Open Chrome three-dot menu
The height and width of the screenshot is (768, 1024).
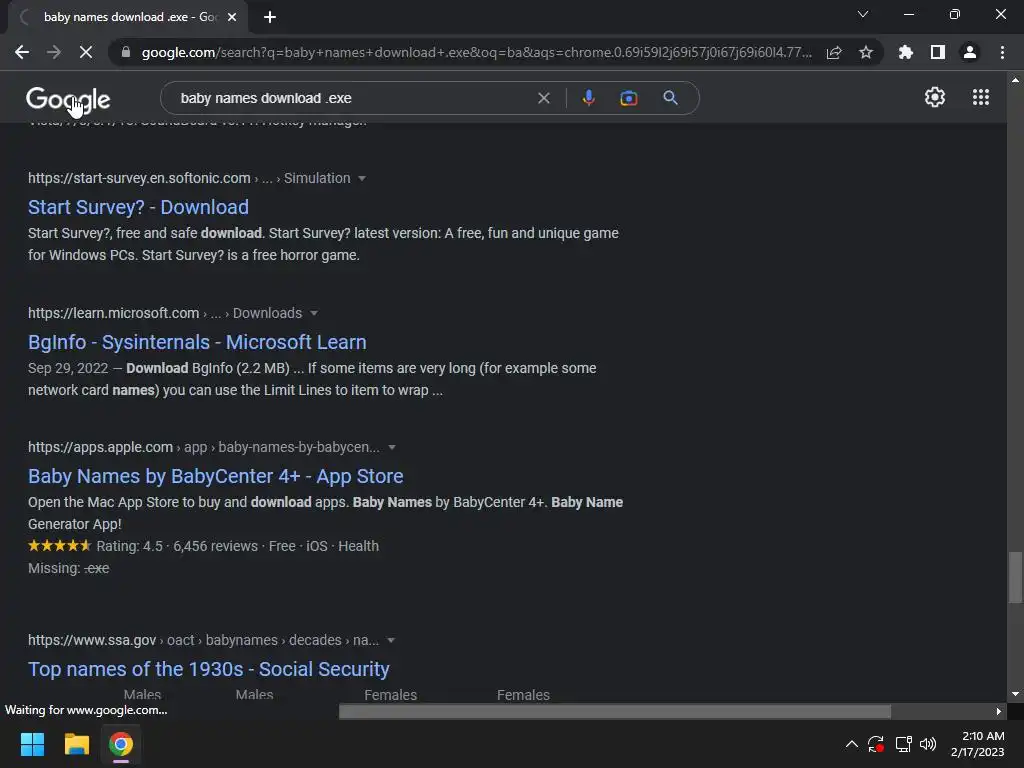click(x=1002, y=52)
